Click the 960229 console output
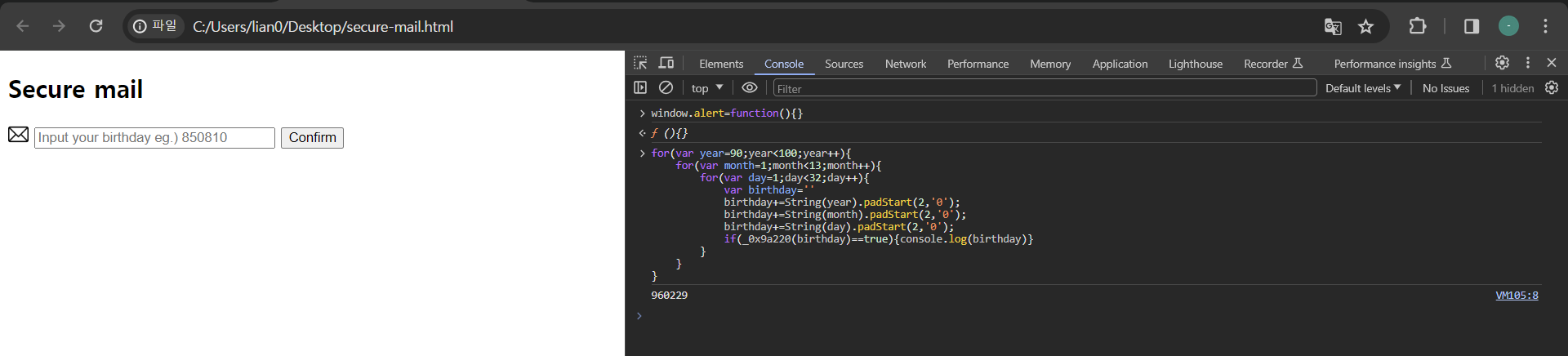This screenshot has height=356, width=1568. pos(669,296)
